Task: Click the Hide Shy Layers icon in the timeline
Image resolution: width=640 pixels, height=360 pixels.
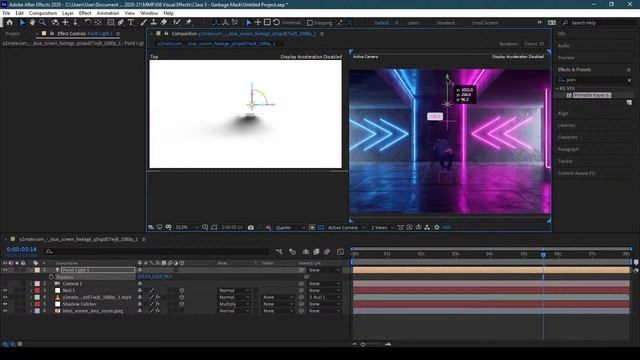Action: click(x=306, y=252)
